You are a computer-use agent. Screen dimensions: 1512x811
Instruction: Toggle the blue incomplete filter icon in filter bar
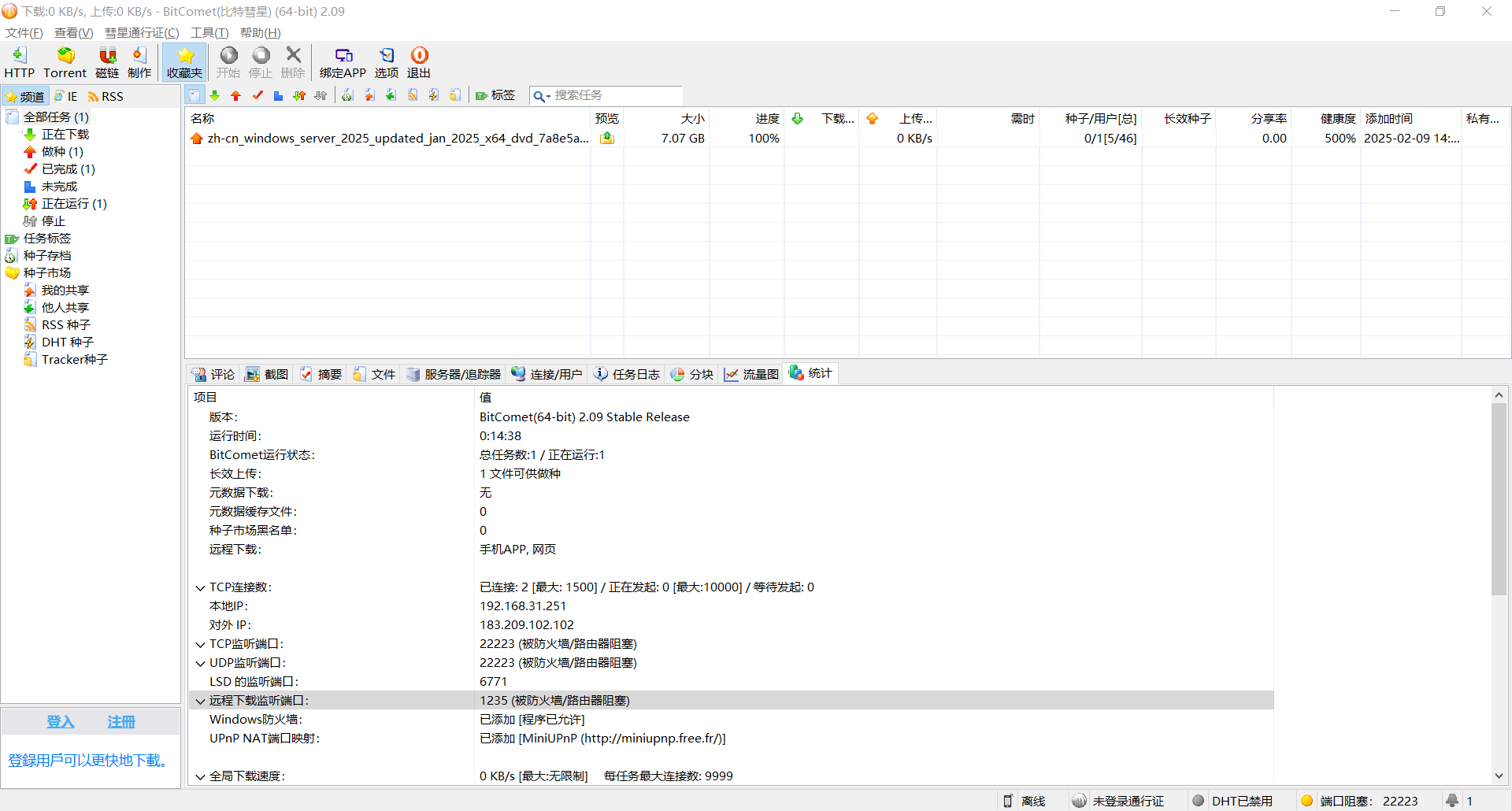click(x=278, y=95)
